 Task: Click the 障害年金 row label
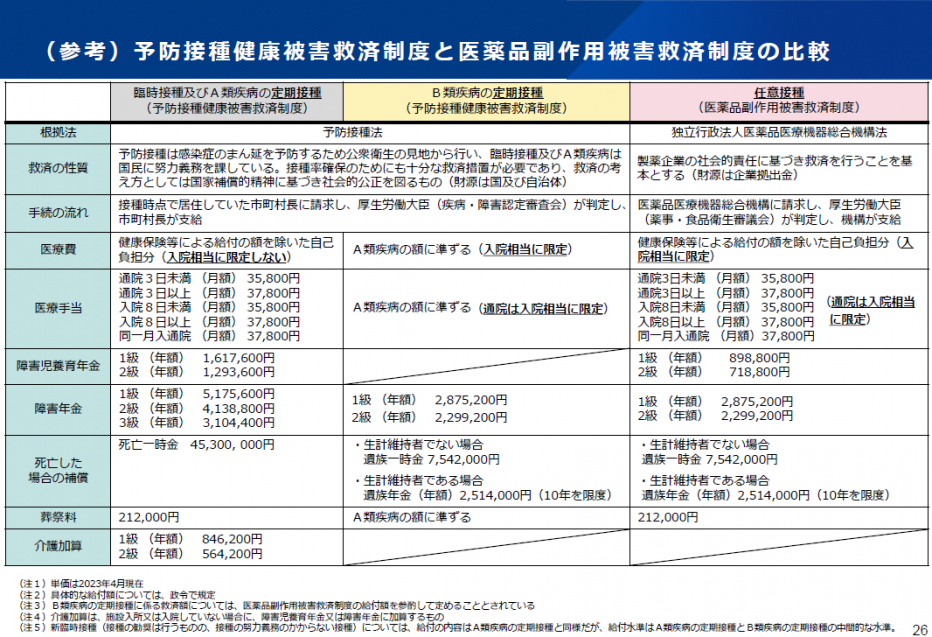(x=58, y=409)
